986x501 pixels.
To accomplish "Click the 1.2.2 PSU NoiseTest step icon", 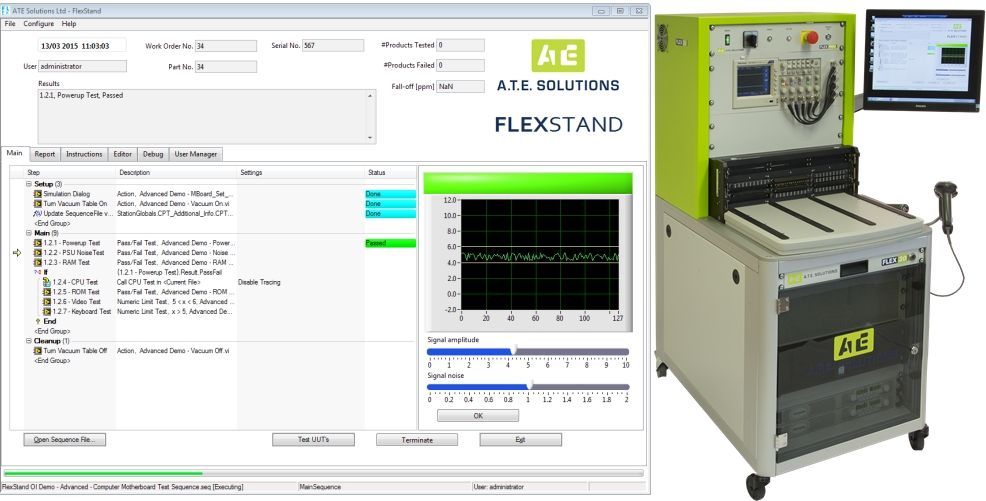I will click(x=38, y=253).
